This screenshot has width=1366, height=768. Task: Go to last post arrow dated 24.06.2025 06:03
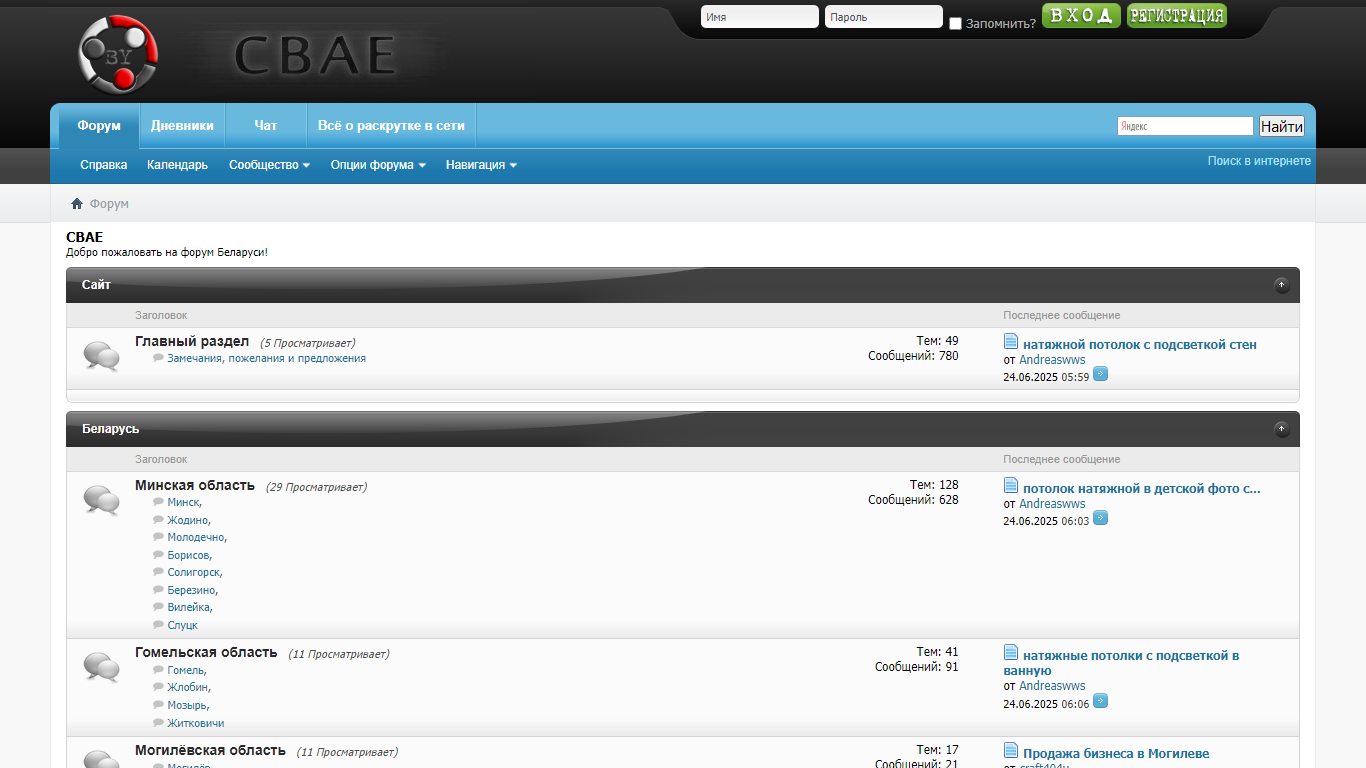click(x=1100, y=518)
